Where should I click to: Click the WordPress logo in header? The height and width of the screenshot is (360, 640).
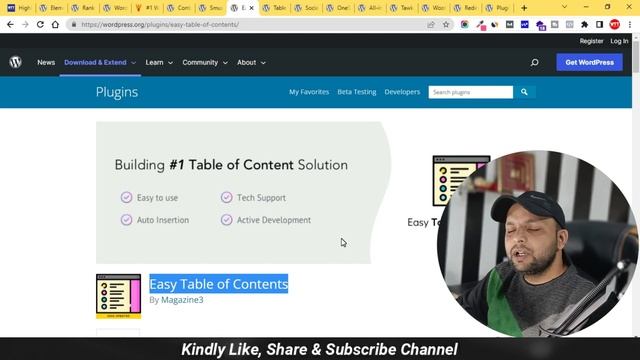(x=16, y=62)
